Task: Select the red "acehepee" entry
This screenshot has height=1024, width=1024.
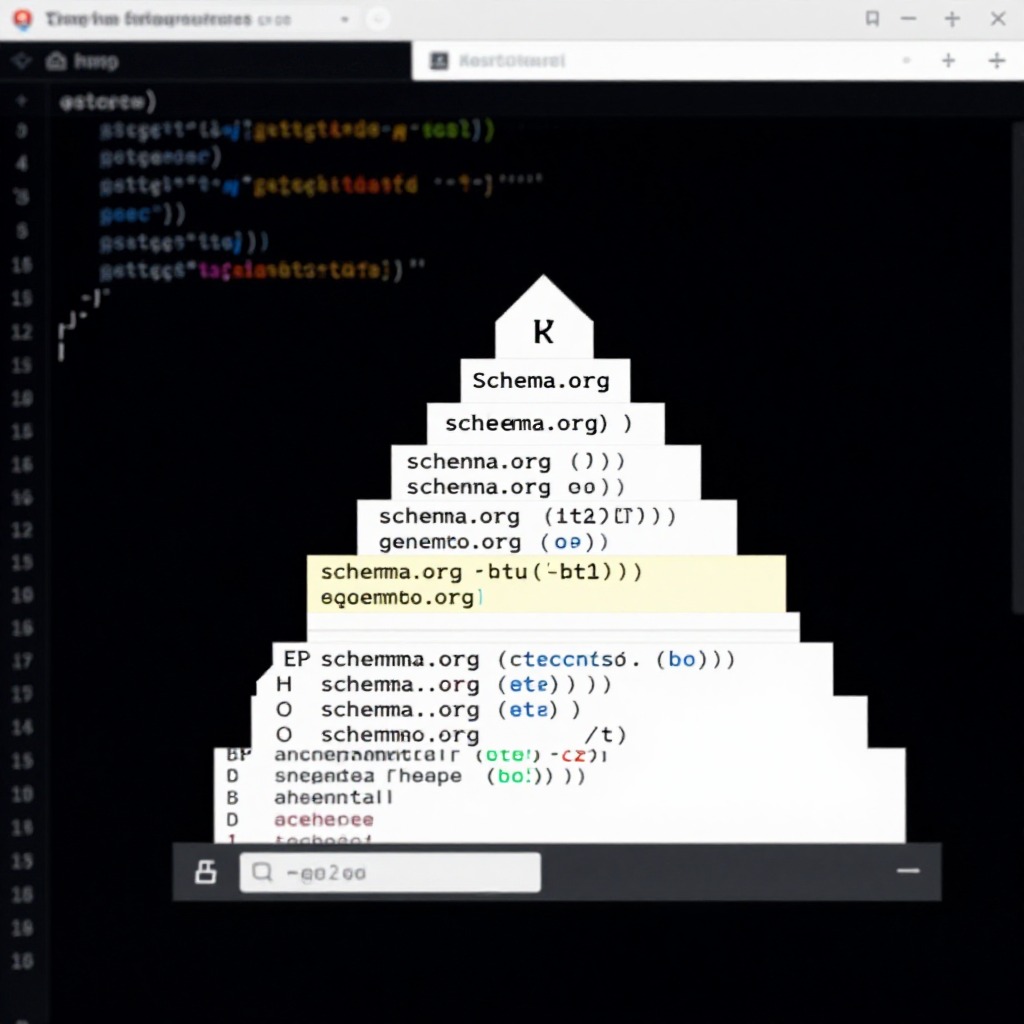Action: point(324,820)
